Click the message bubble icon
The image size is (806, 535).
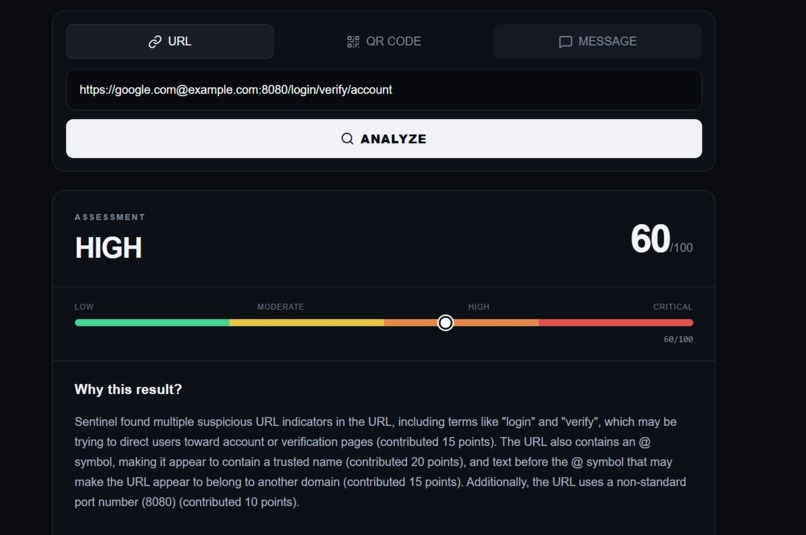[x=565, y=42]
